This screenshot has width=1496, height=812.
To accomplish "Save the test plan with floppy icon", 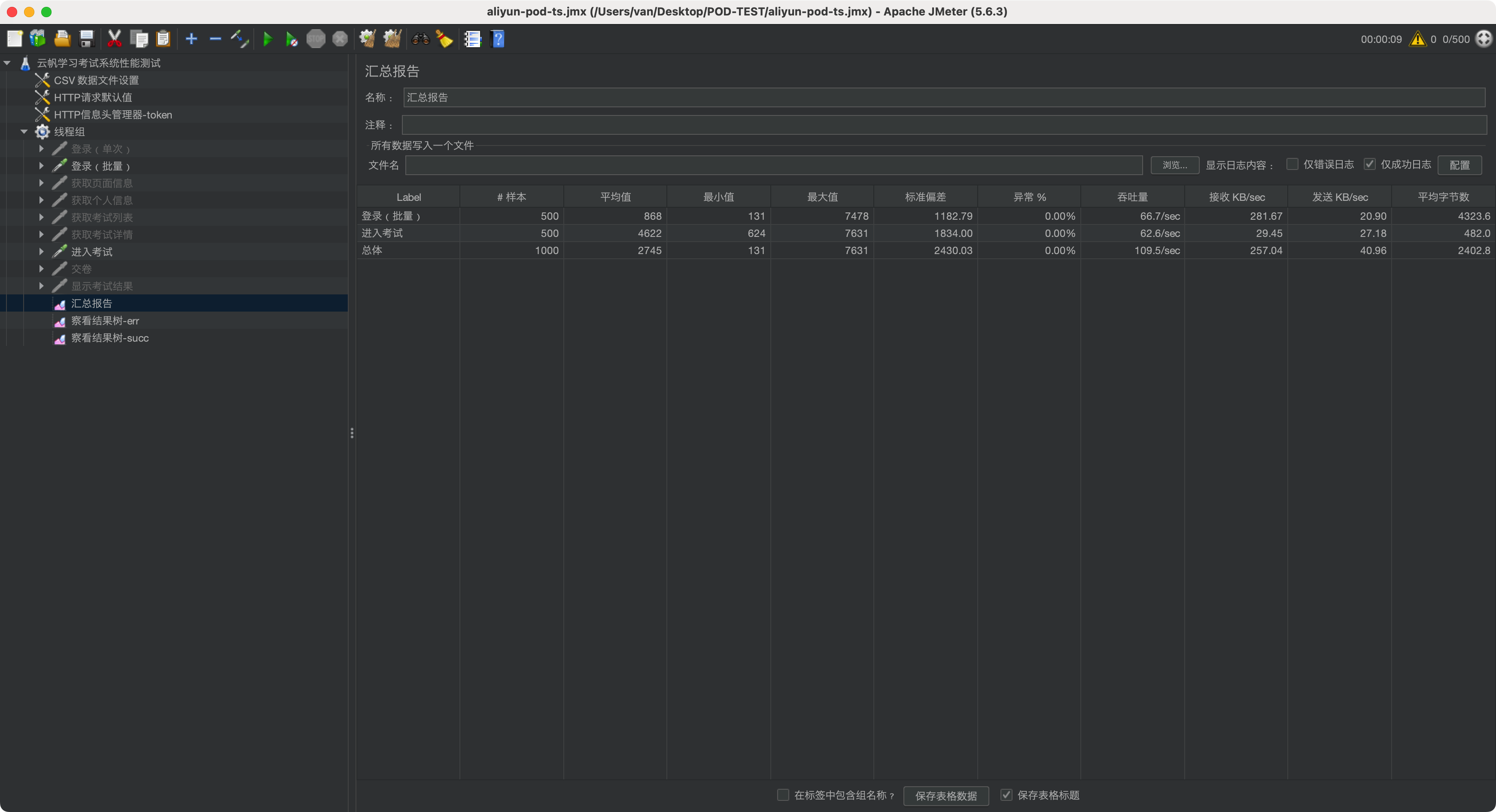I will pos(87,39).
